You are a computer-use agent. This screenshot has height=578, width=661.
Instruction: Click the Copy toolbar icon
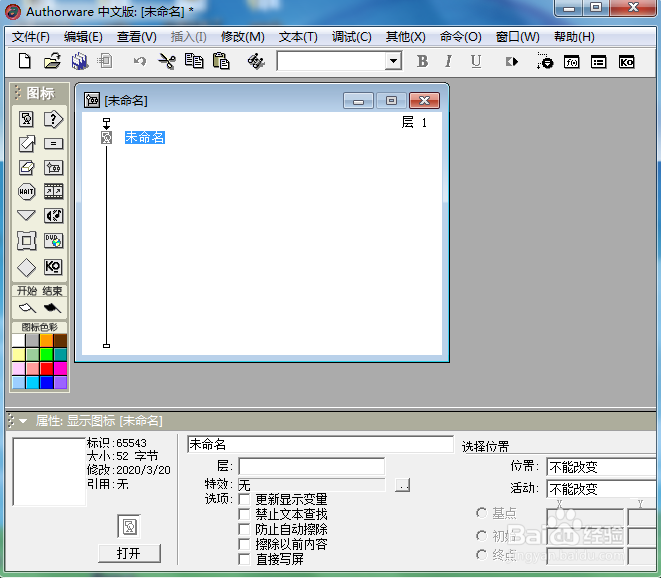point(194,62)
